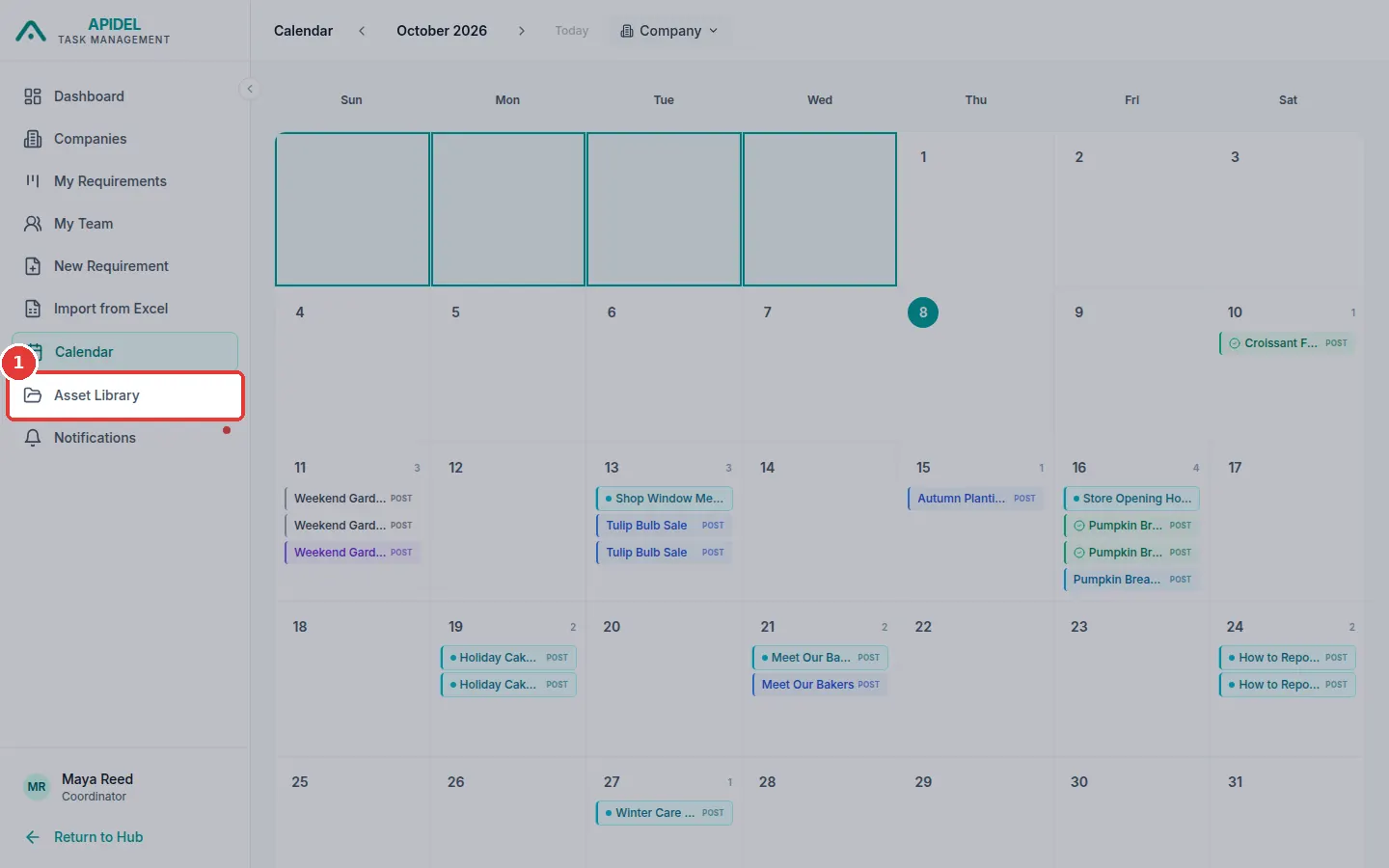
Task: Open the purple Weekend Gard... post
Action: coord(353,553)
